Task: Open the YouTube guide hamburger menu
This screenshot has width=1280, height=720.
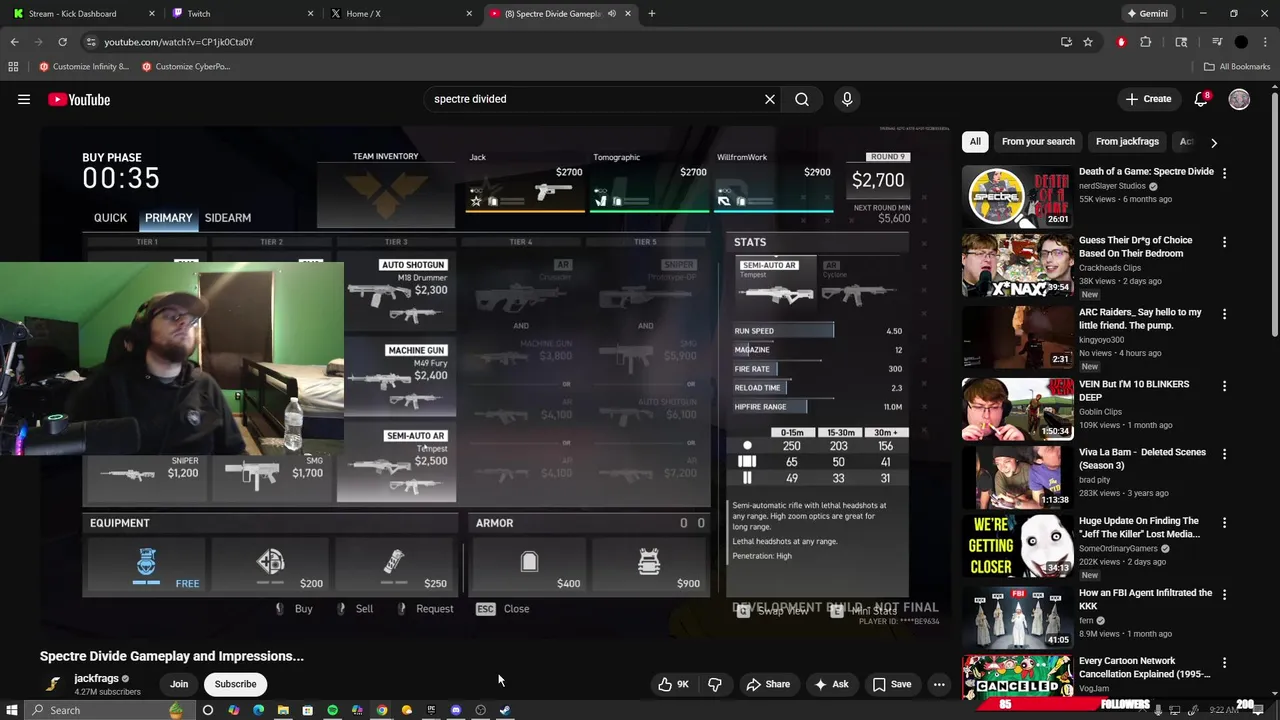Action: click(24, 99)
